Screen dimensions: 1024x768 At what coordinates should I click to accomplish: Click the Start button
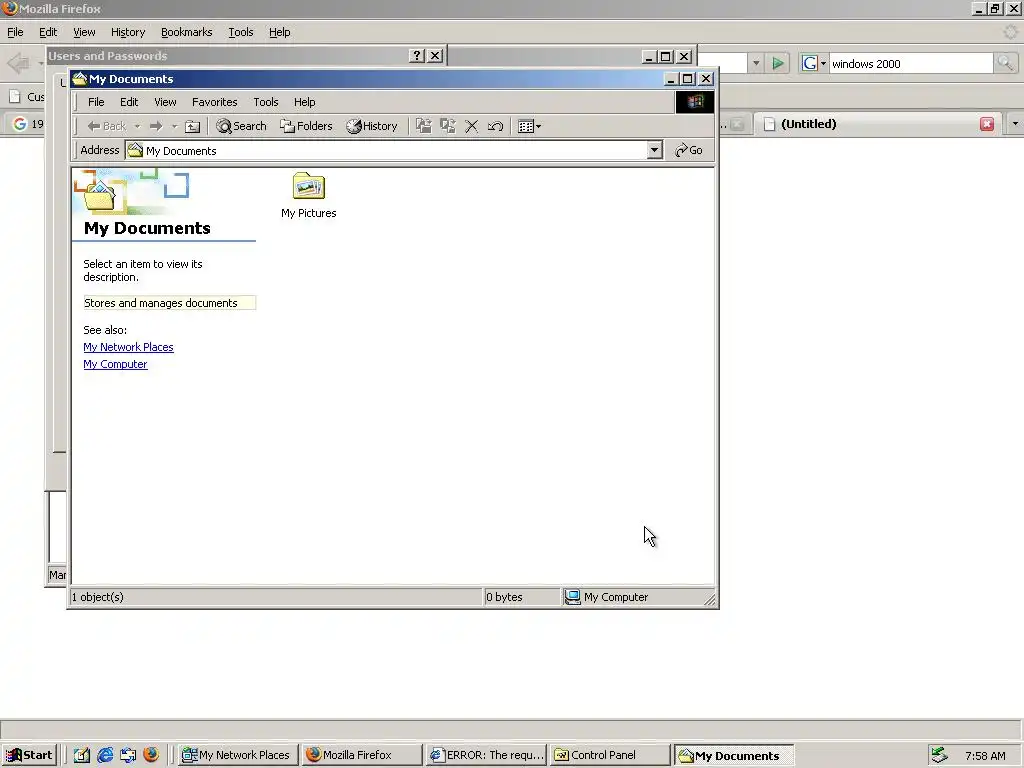click(x=30, y=755)
